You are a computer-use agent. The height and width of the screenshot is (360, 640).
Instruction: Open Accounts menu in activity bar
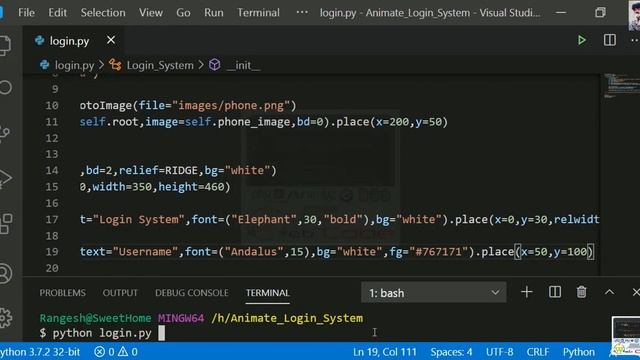coord(5,273)
